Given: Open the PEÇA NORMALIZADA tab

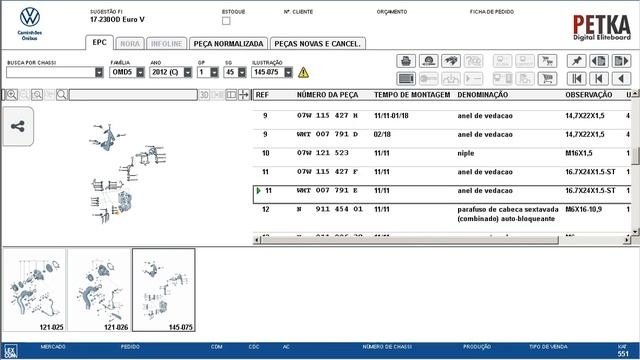Looking at the screenshot, I should [x=228, y=44].
